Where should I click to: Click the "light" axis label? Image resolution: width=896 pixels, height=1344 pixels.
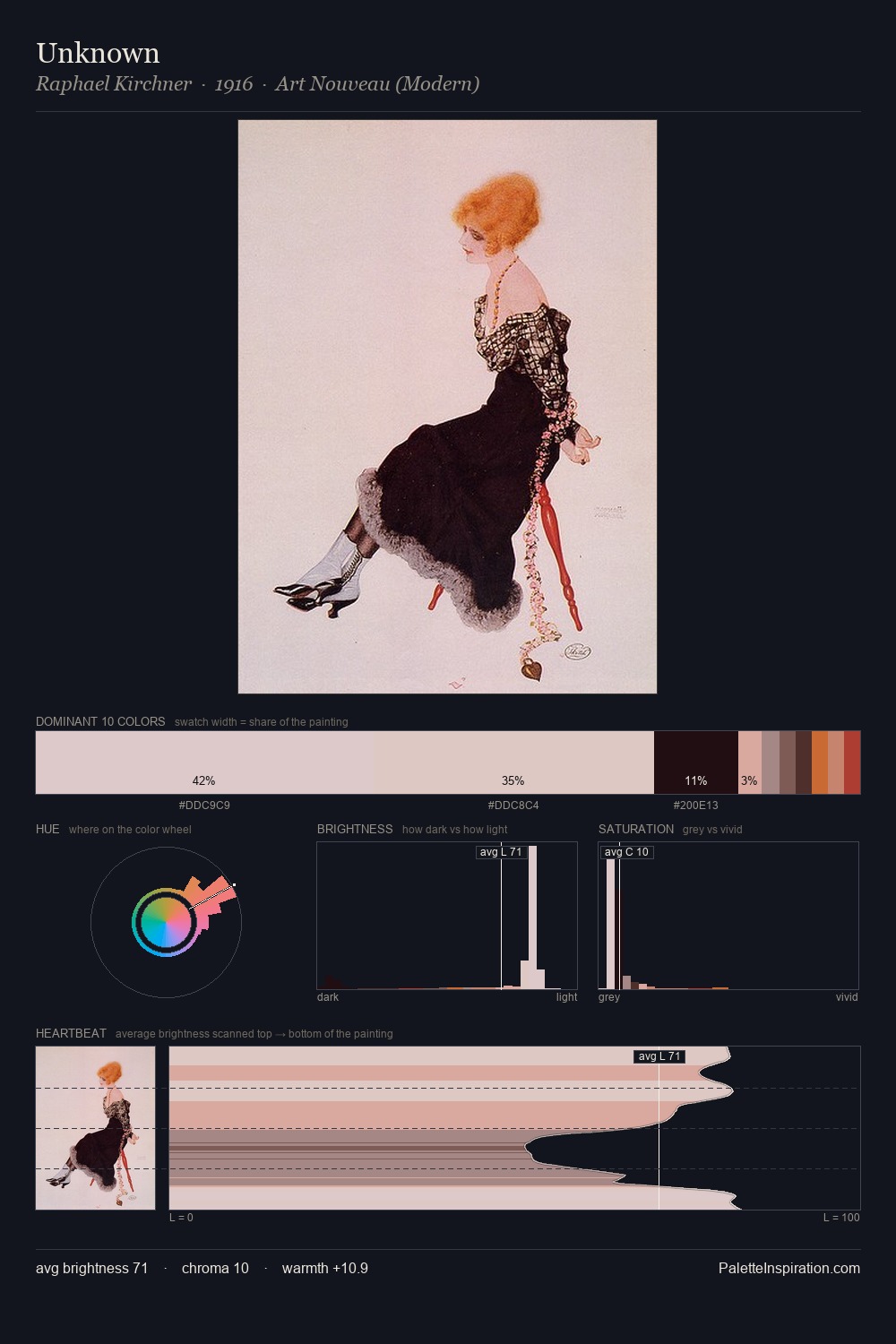[566, 997]
